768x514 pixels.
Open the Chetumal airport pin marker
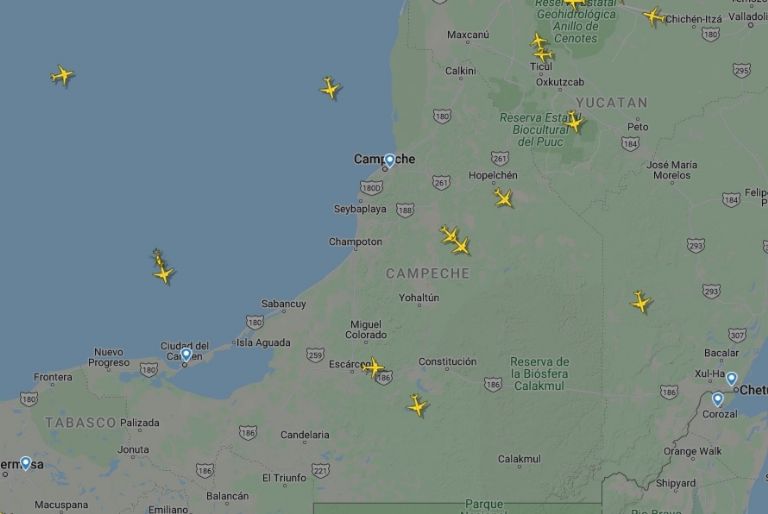pos(731,378)
